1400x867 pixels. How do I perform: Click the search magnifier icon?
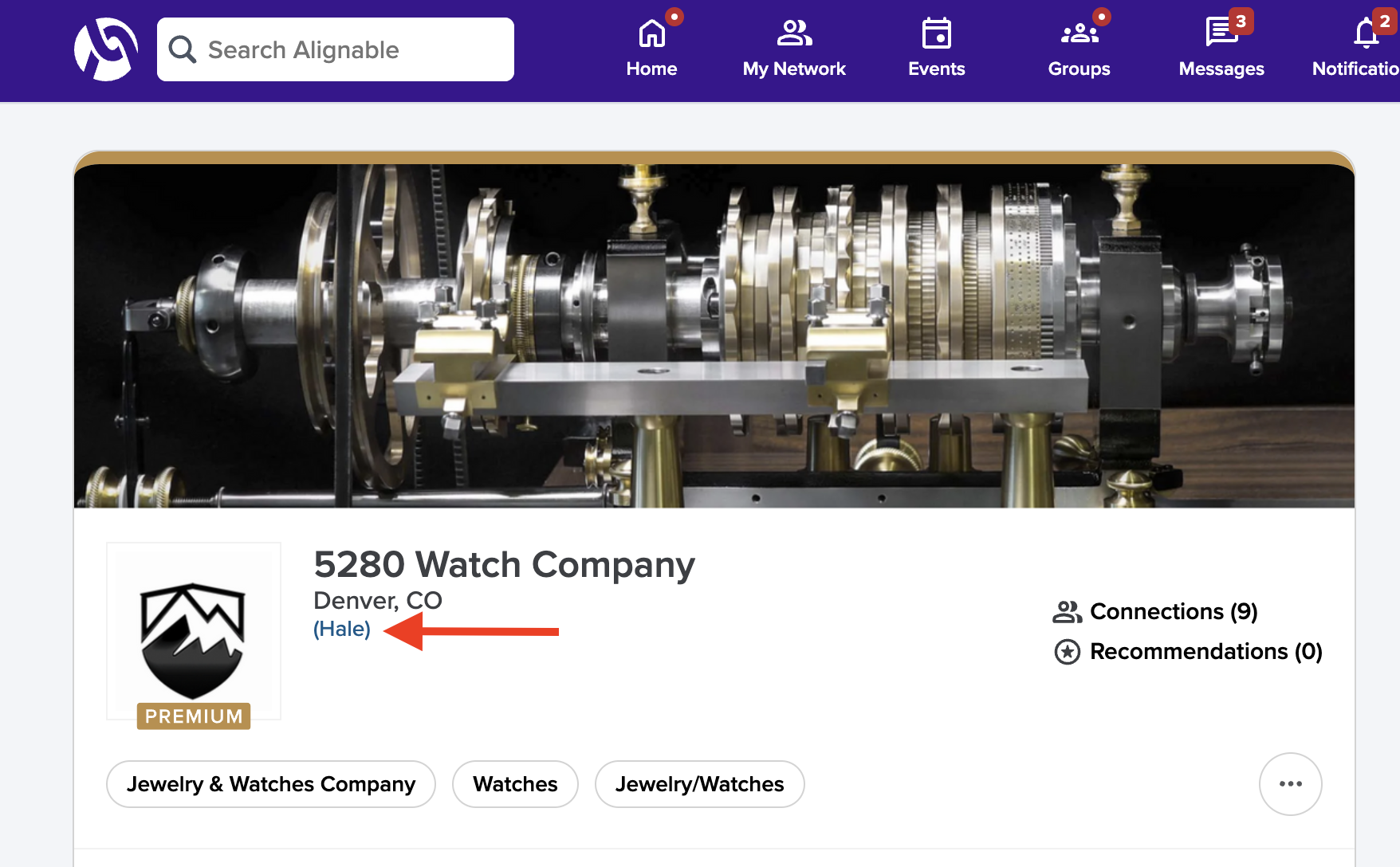click(x=183, y=49)
